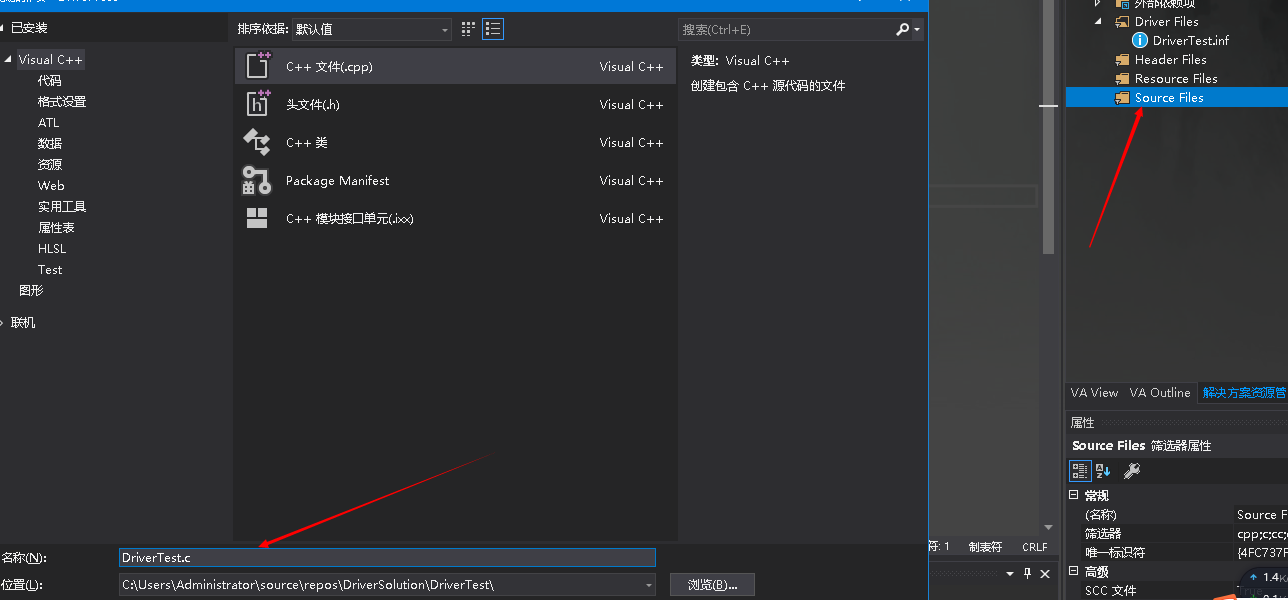Select 数据 category in the tree
Screen dimensions: 1288x600
(50, 144)
